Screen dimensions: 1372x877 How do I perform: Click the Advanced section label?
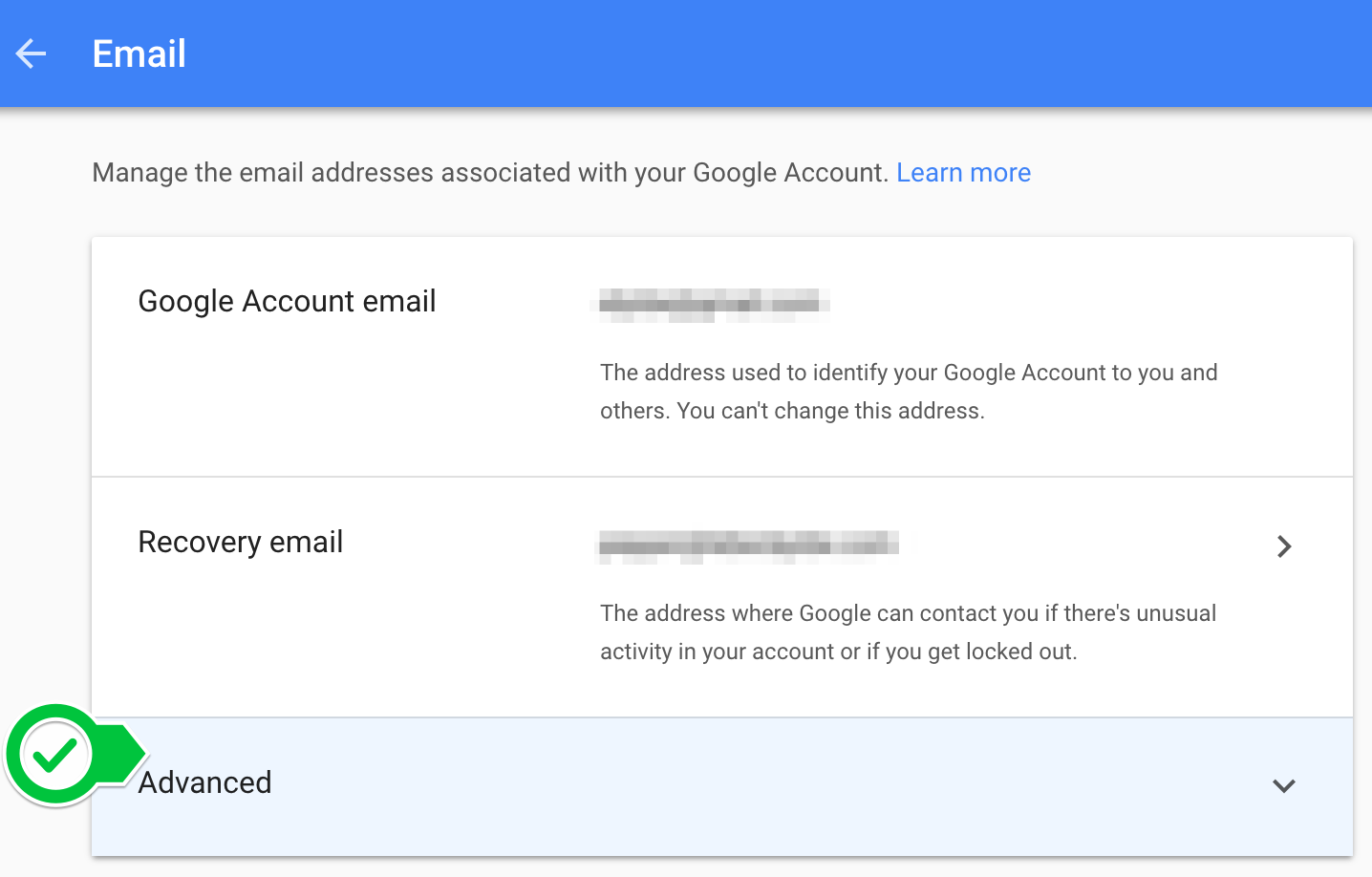[x=205, y=782]
